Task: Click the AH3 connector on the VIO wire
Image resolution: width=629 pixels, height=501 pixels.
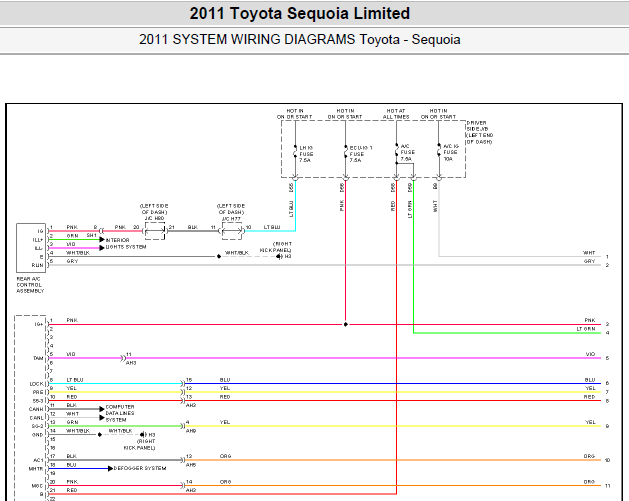Action: click(x=124, y=358)
